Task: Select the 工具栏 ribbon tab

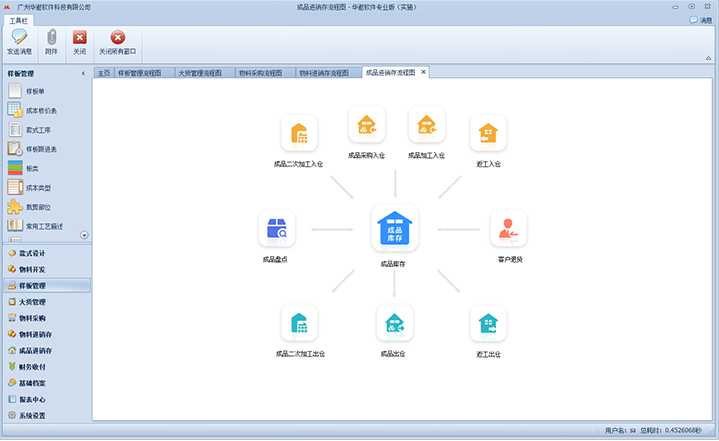Action: click(18, 21)
